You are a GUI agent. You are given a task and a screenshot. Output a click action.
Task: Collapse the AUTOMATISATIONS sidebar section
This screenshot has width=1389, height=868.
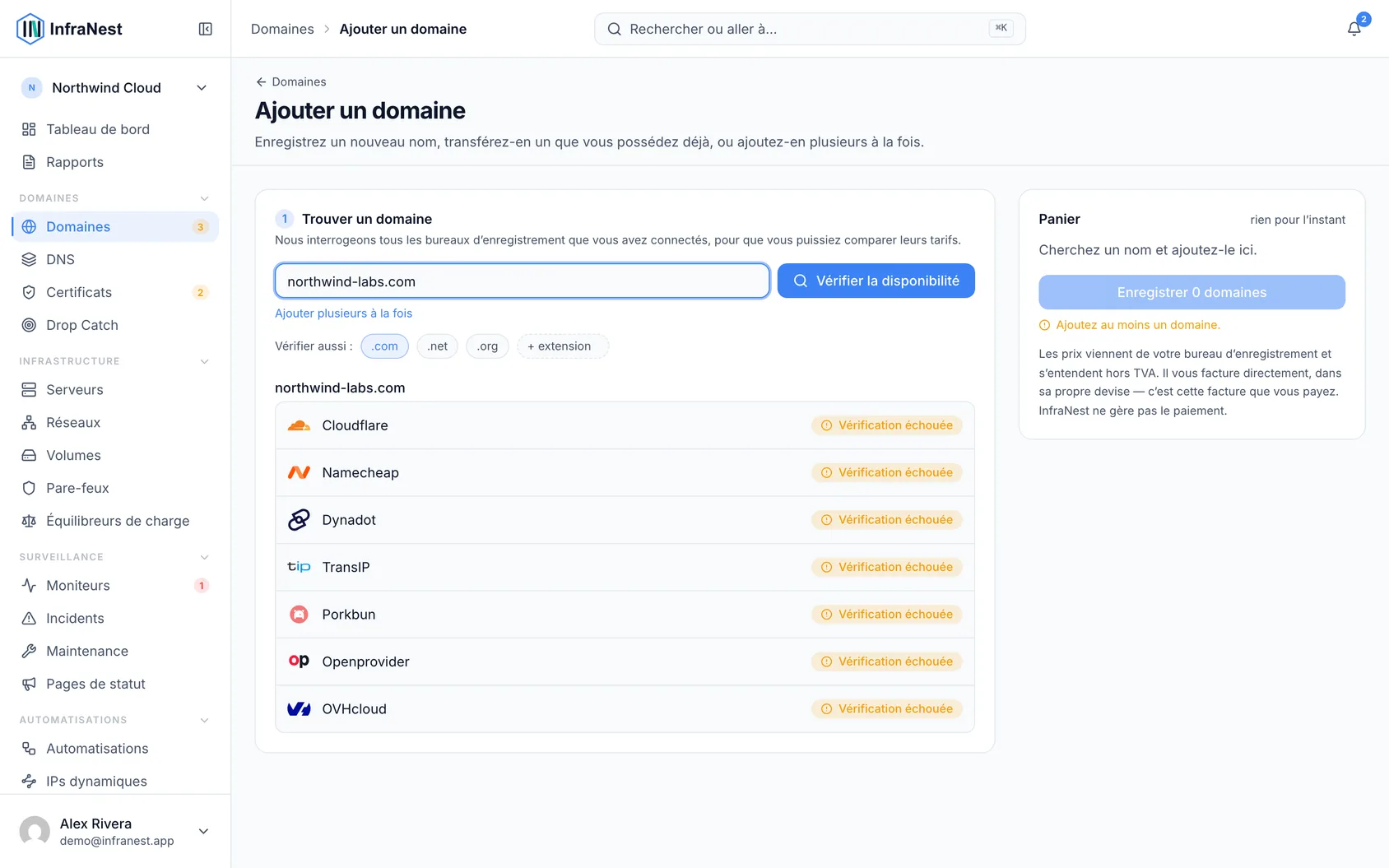[x=205, y=720]
